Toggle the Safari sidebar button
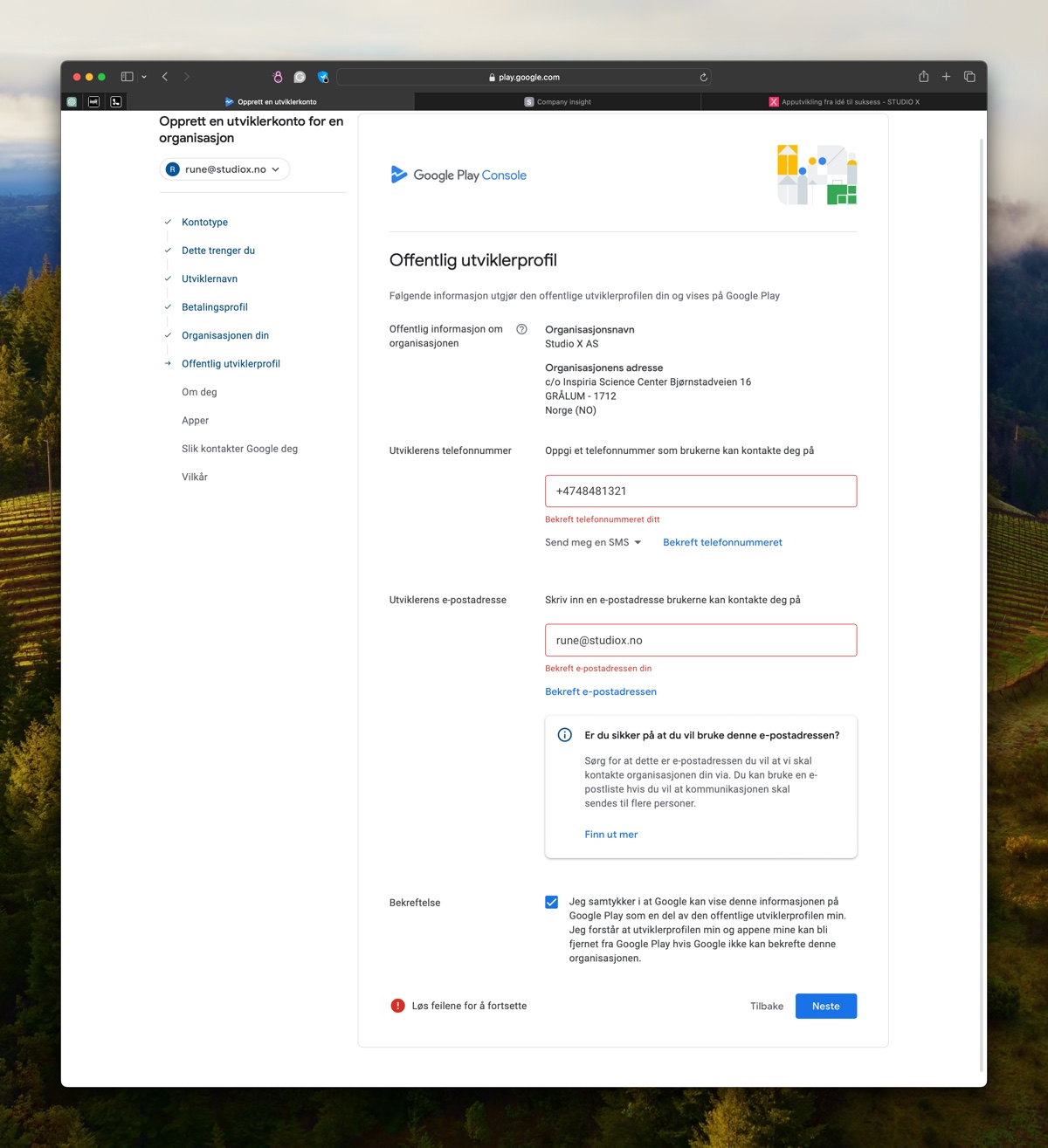 click(x=127, y=77)
